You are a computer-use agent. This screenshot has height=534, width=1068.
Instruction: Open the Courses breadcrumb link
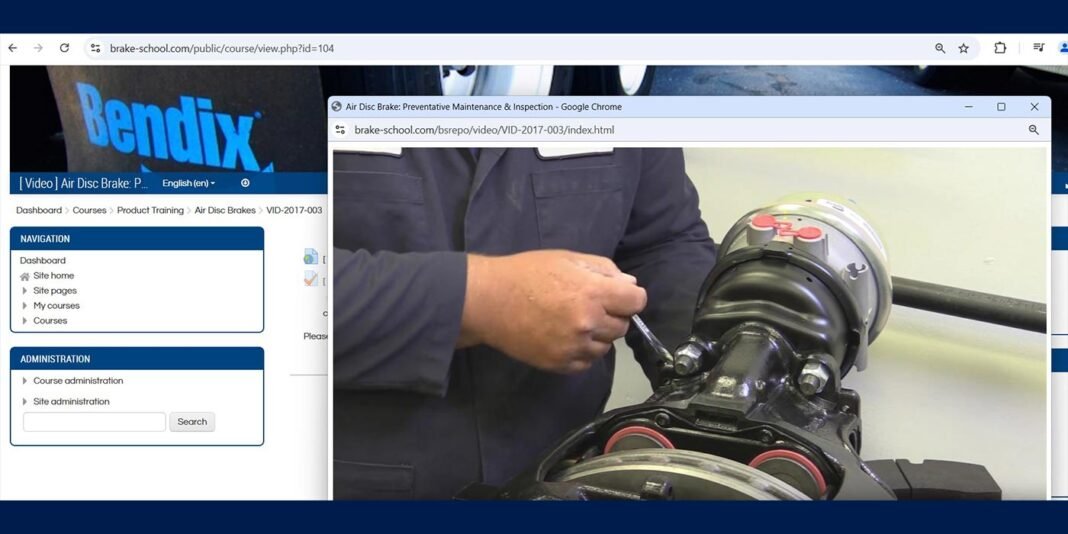point(89,210)
